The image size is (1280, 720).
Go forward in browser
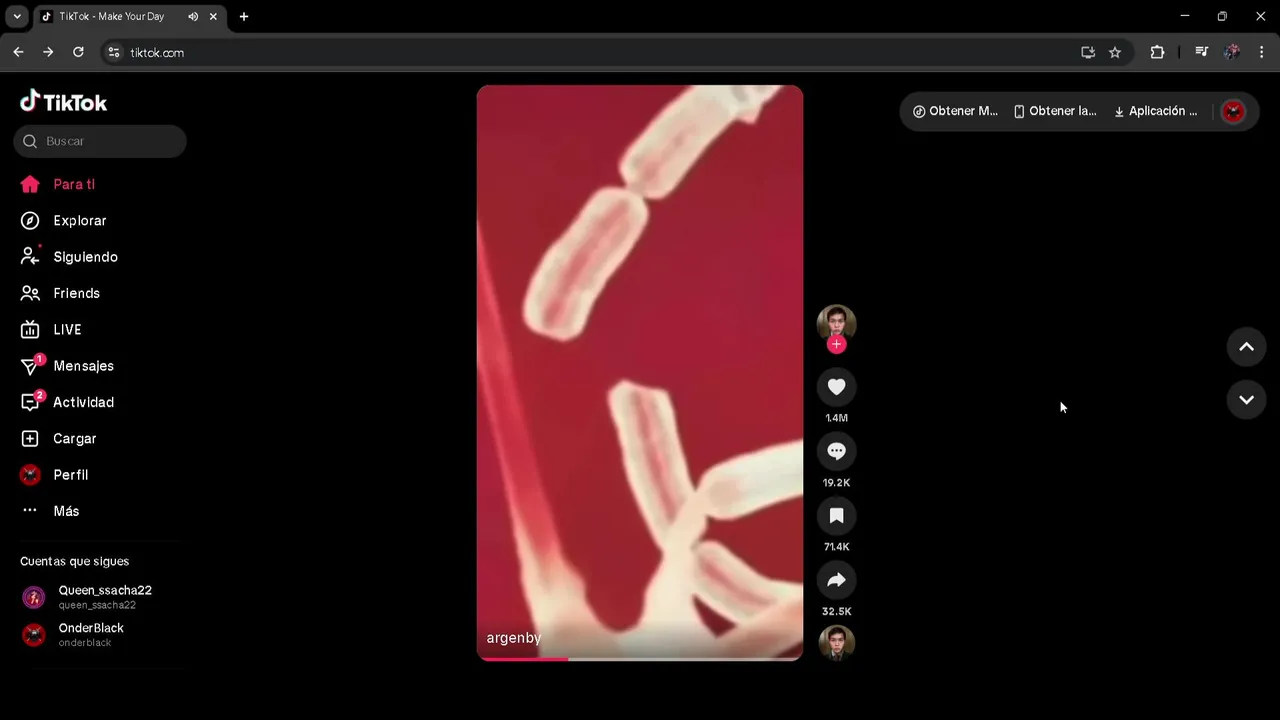point(48,52)
